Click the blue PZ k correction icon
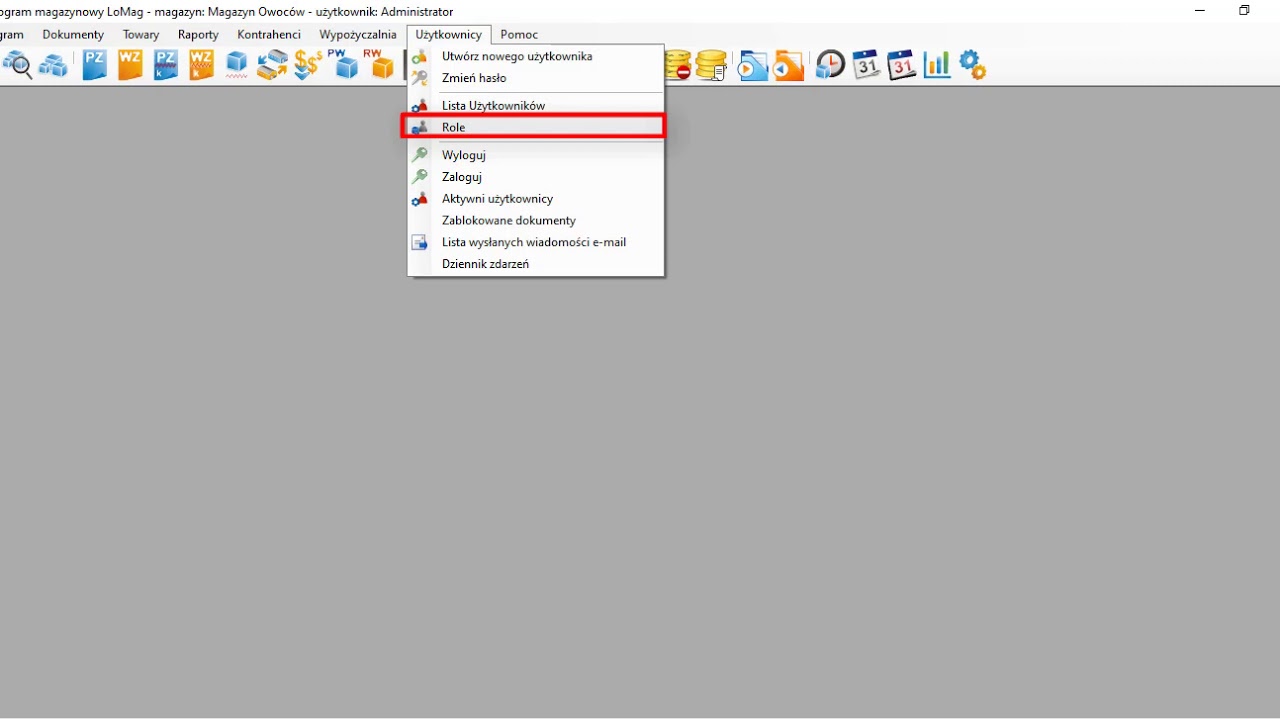1280x720 pixels. pyautogui.click(x=165, y=65)
